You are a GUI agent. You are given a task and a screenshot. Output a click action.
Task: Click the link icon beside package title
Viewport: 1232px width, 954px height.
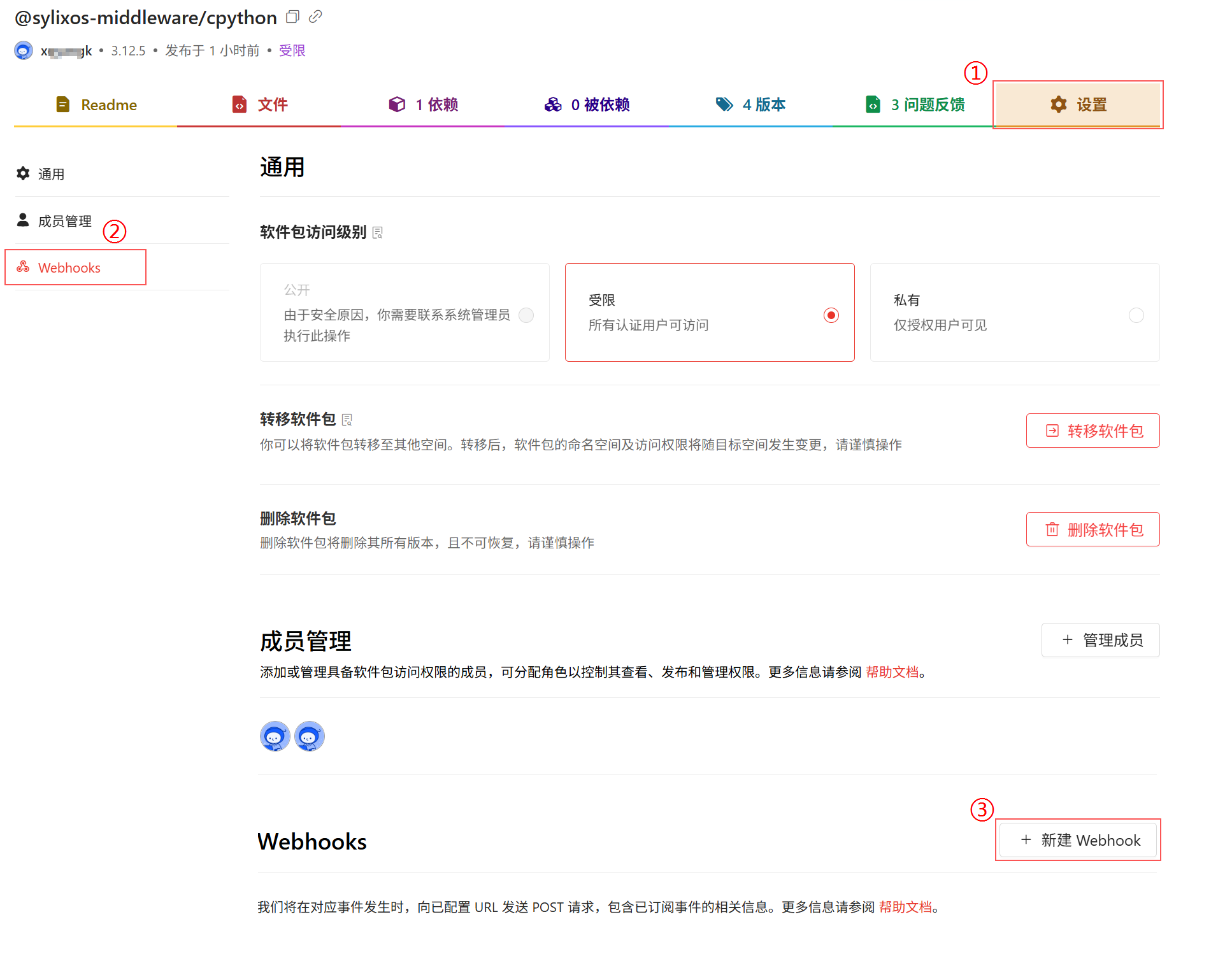(315, 17)
